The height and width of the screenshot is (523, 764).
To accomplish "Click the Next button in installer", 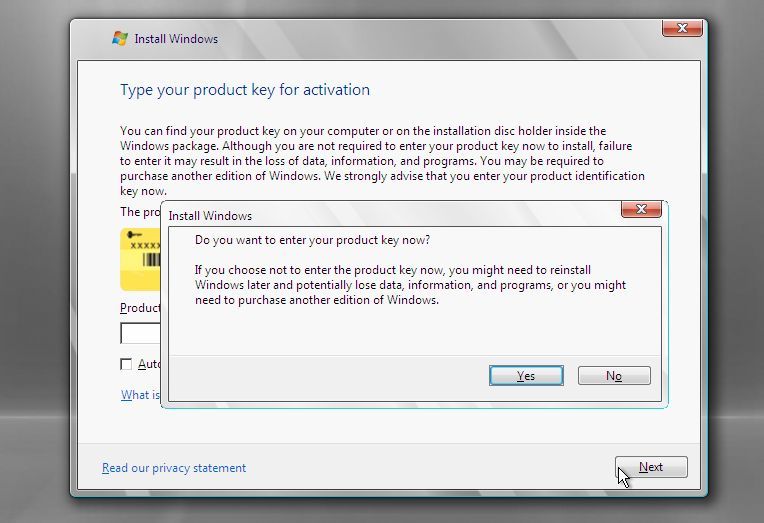I will [x=651, y=467].
